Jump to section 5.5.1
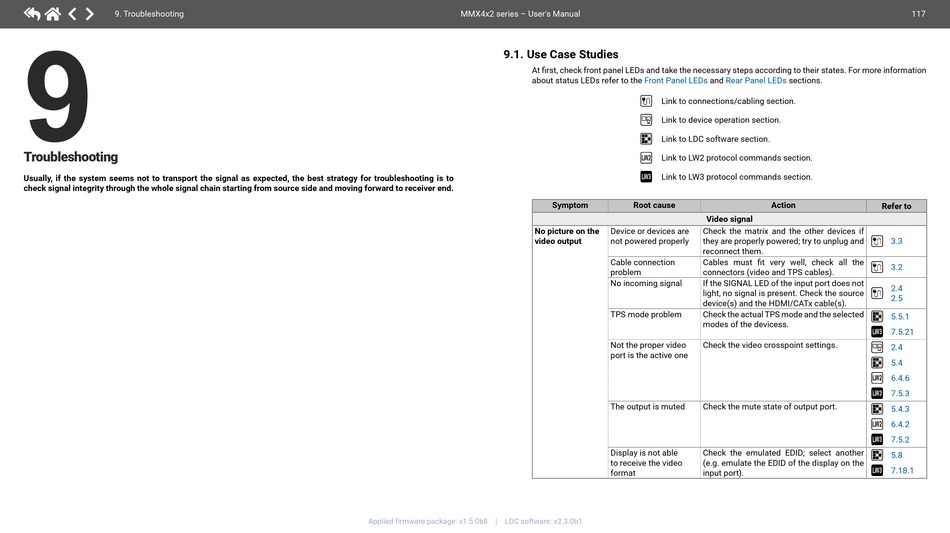 [899, 317]
